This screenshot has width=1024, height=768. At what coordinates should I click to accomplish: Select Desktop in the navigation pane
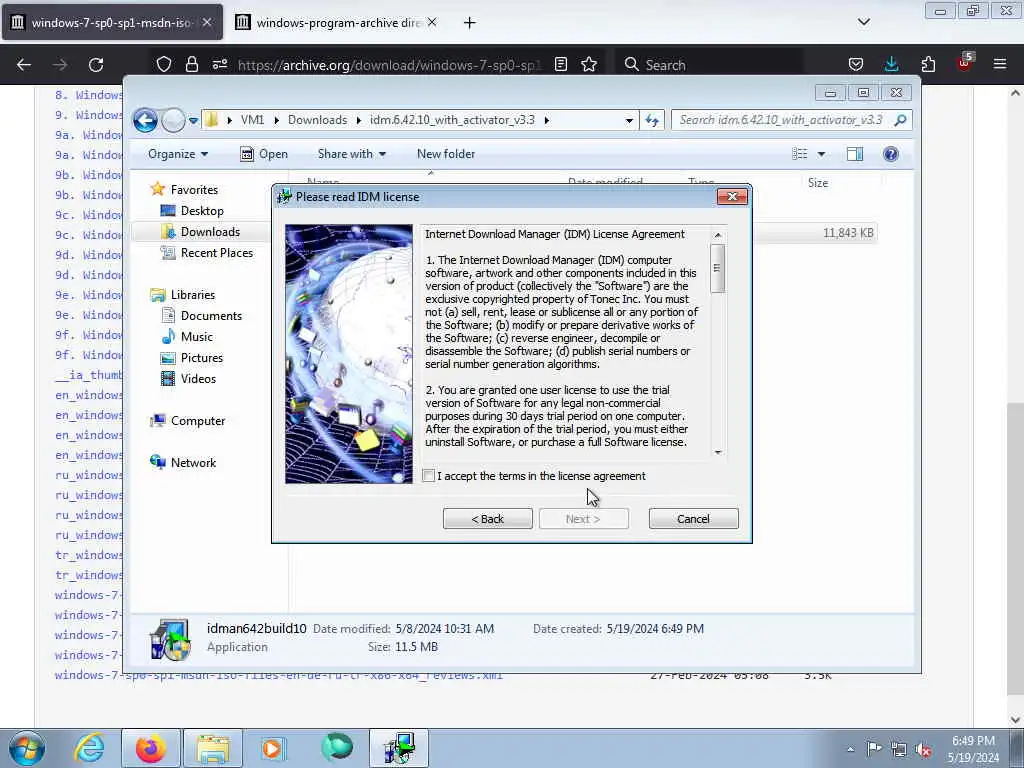click(x=202, y=211)
